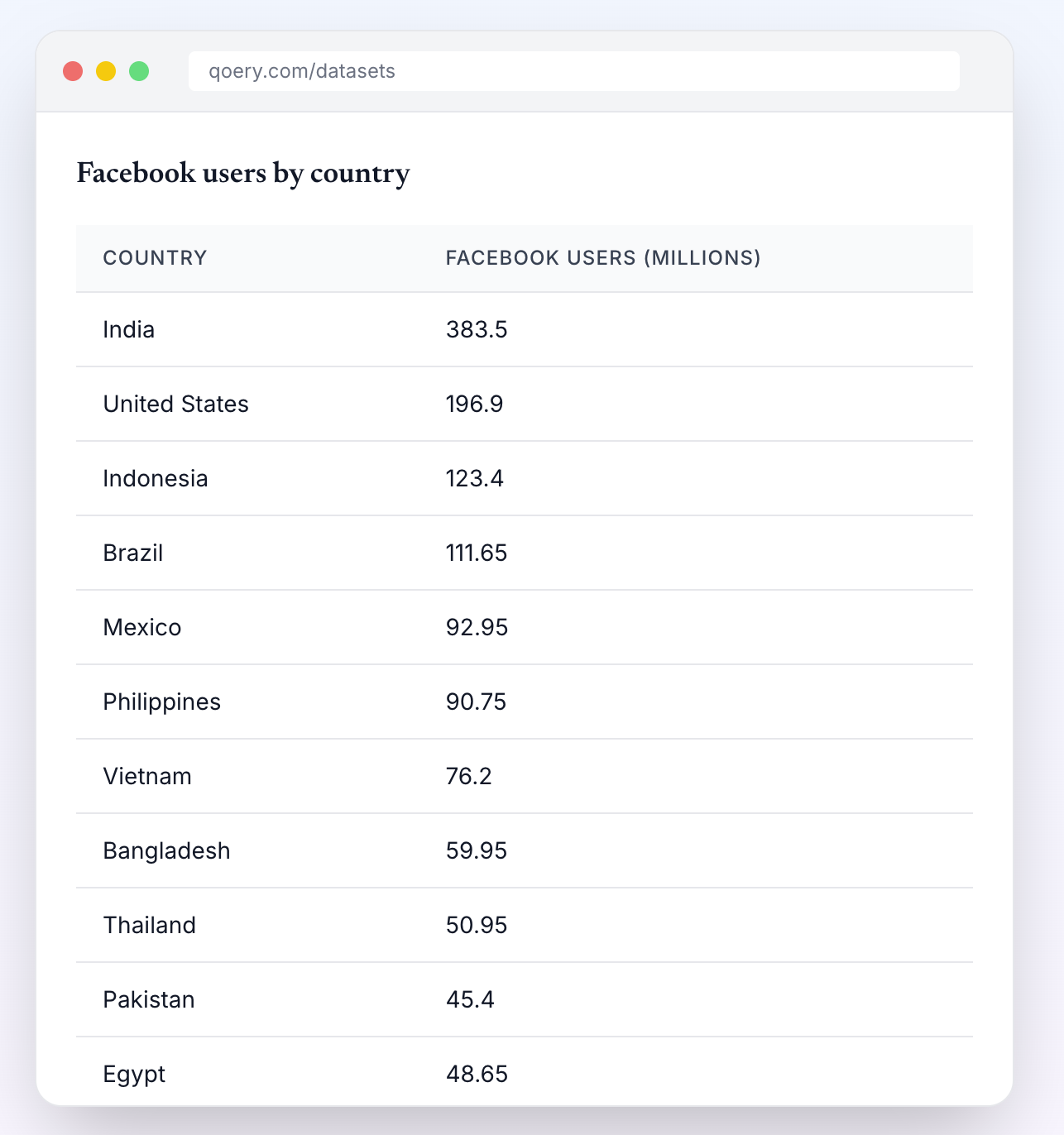The image size is (1064, 1135).
Task: Click the Brazil country name
Action: click(x=132, y=553)
